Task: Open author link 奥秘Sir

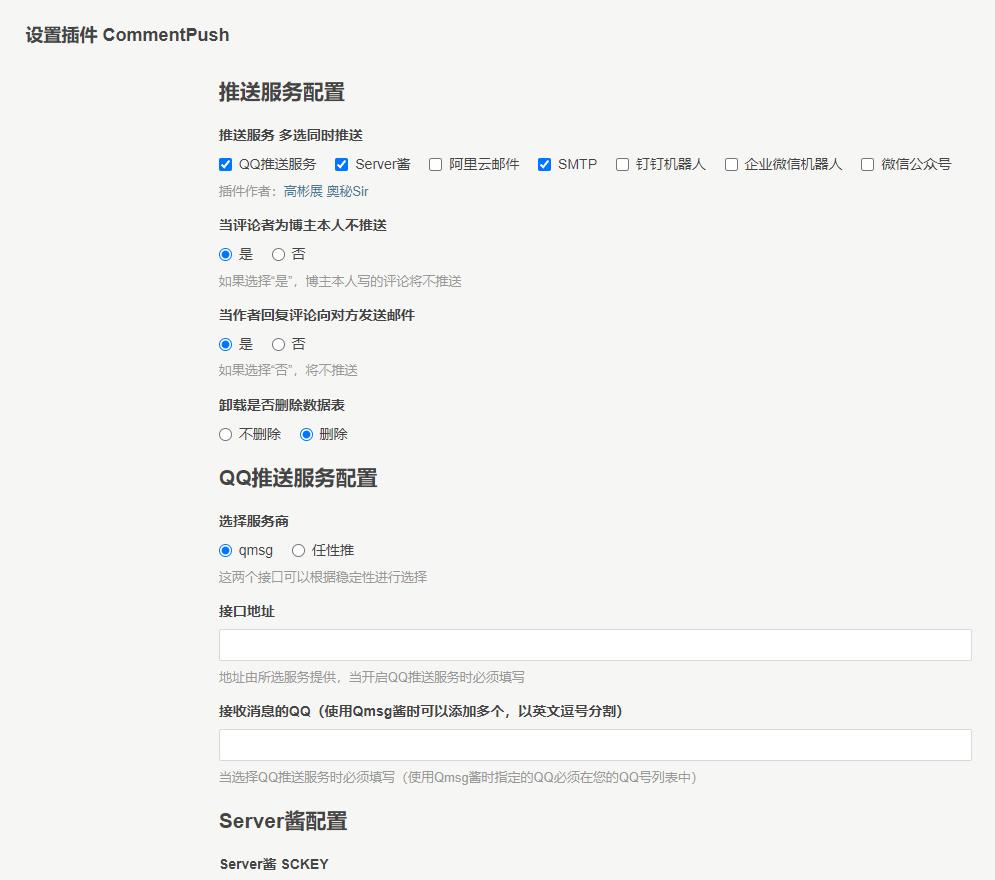Action: pos(347,191)
